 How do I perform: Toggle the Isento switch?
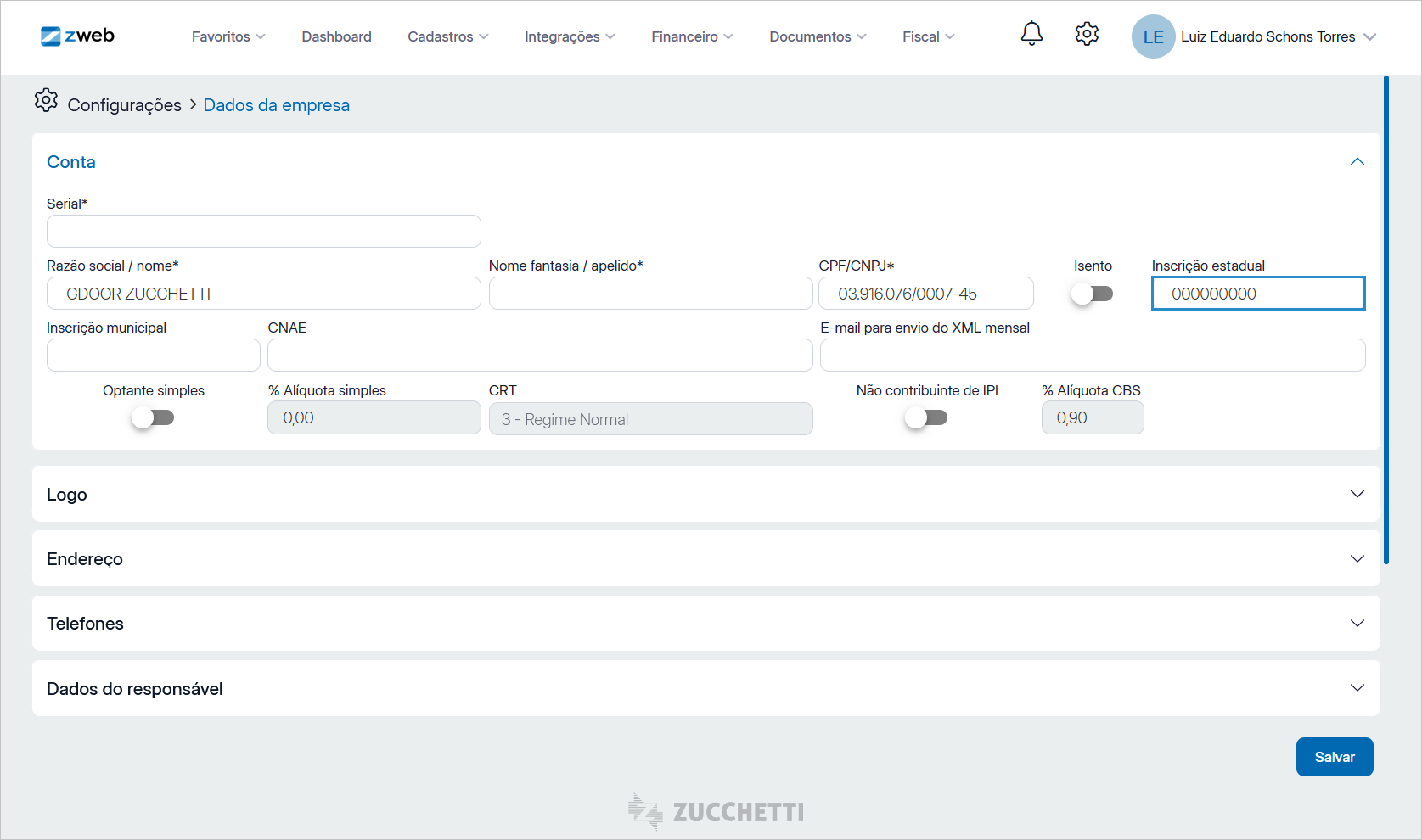pos(1092,294)
